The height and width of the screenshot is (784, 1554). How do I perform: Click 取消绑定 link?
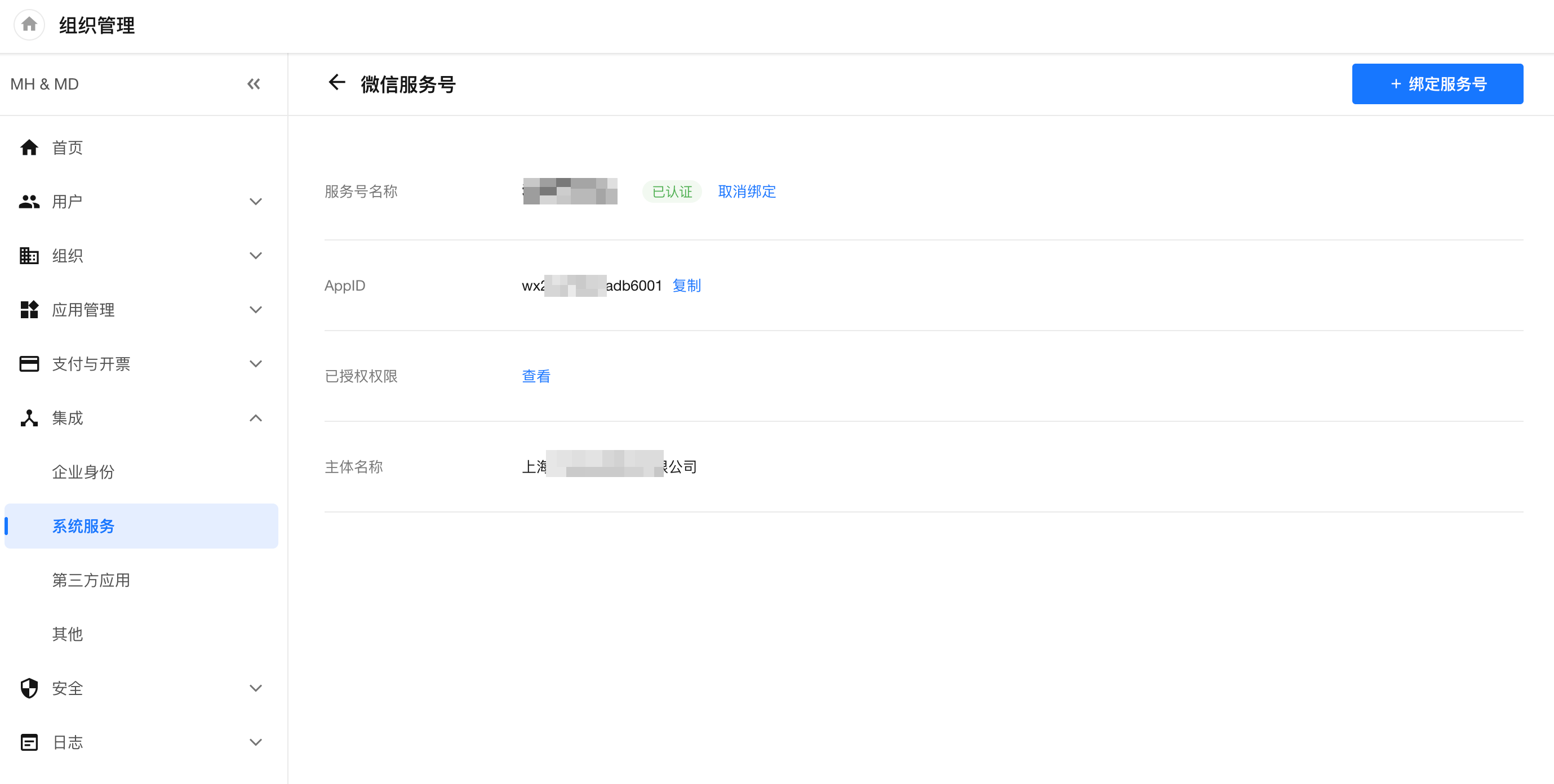coord(747,192)
